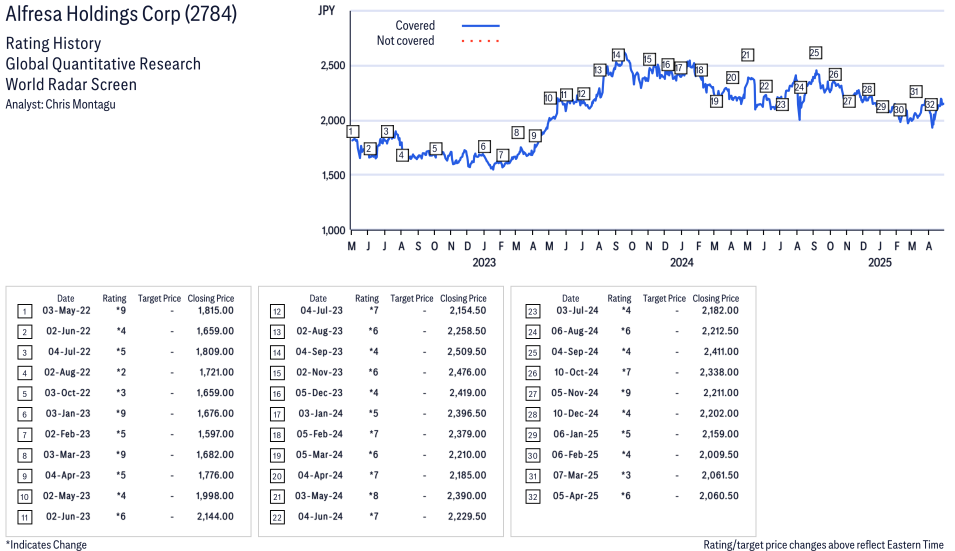Click the 06-Aug-24 date cell

coord(575,331)
